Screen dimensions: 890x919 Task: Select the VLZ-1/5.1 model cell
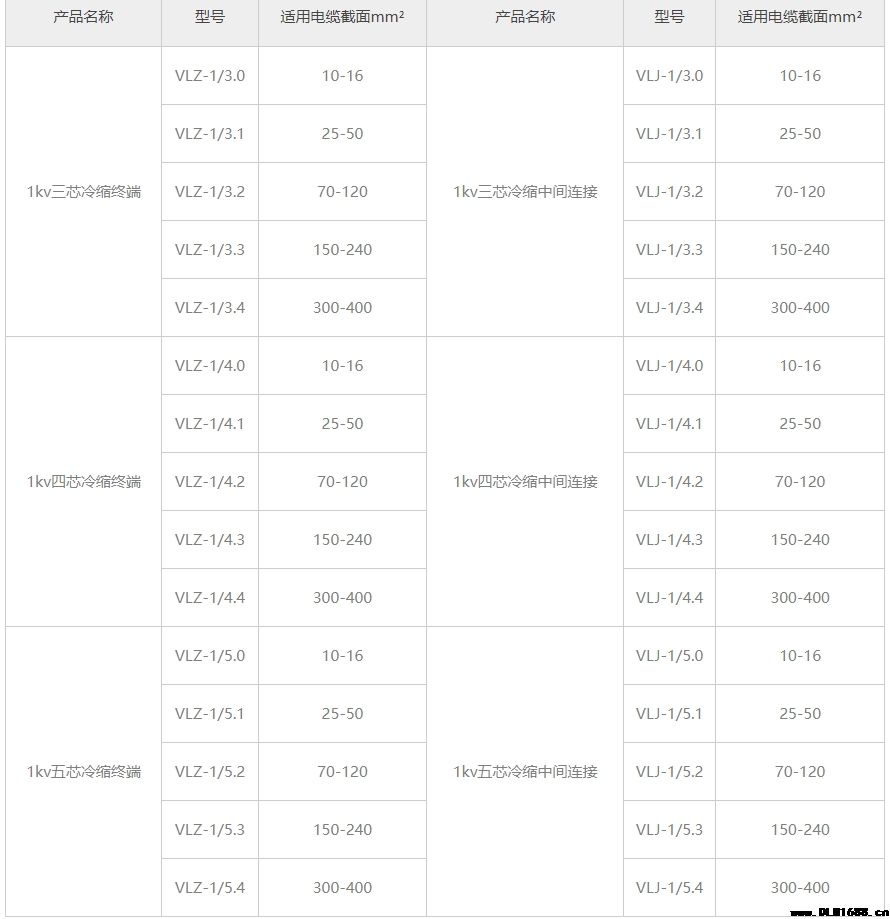(x=210, y=714)
